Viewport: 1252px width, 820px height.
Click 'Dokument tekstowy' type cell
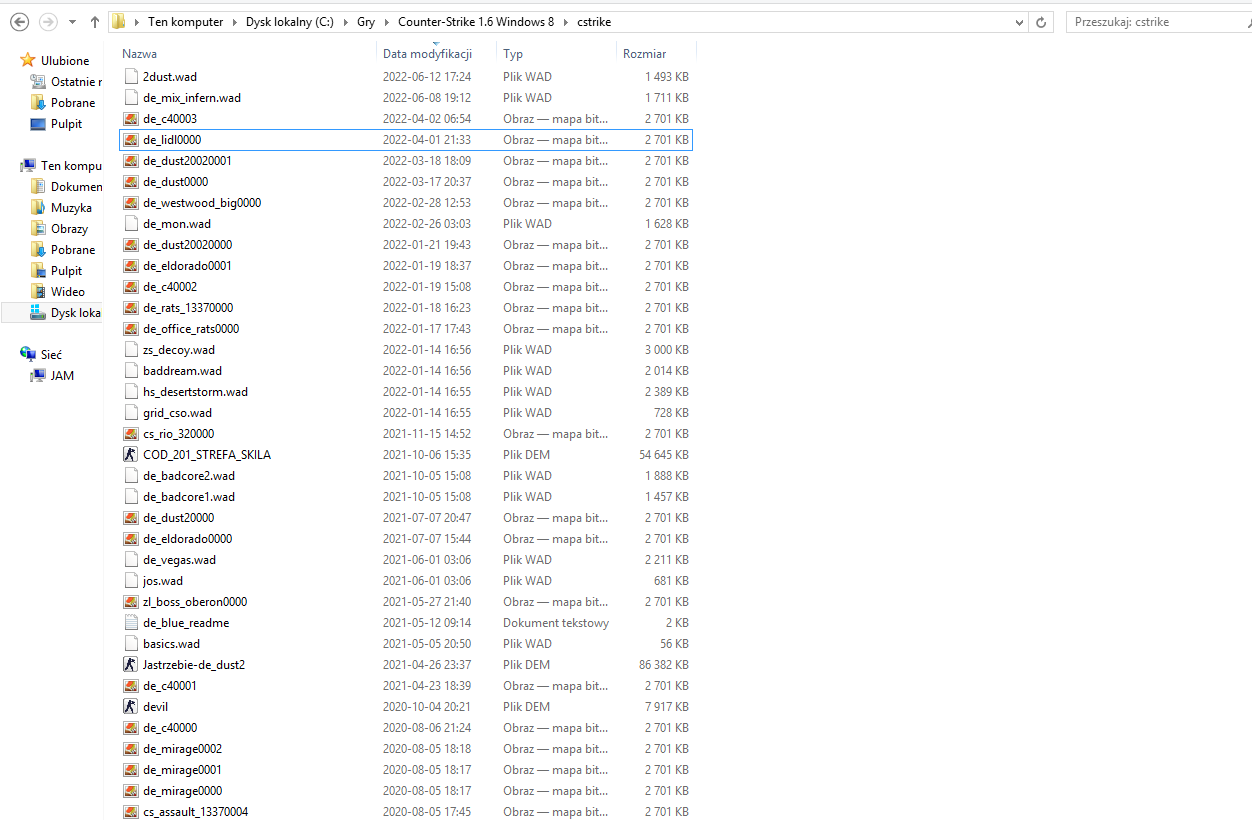pyautogui.click(x=556, y=623)
